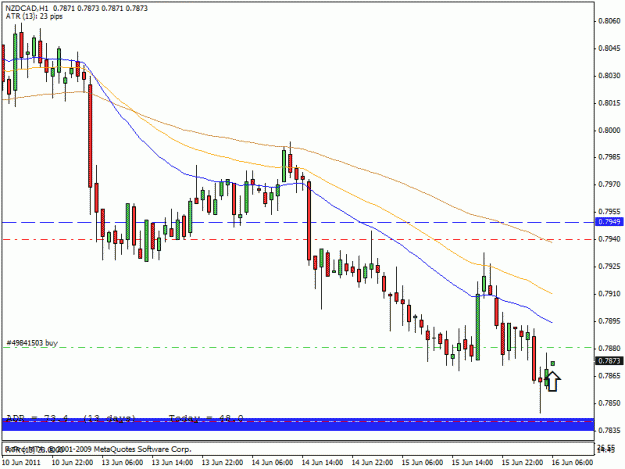Image resolution: width=625 pixels, height=469 pixels.
Task: Click the solid blue band at chart bottom
Action: point(298,424)
